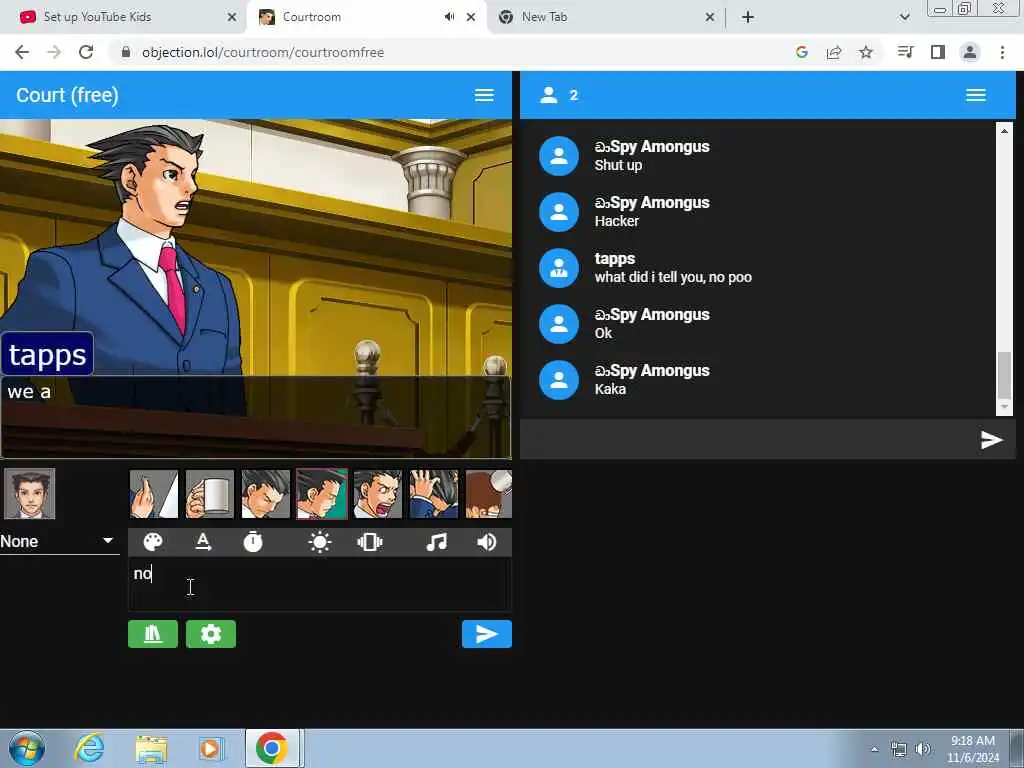Open the chat panel hamburger menu
1024x768 pixels.
coord(976,95)
